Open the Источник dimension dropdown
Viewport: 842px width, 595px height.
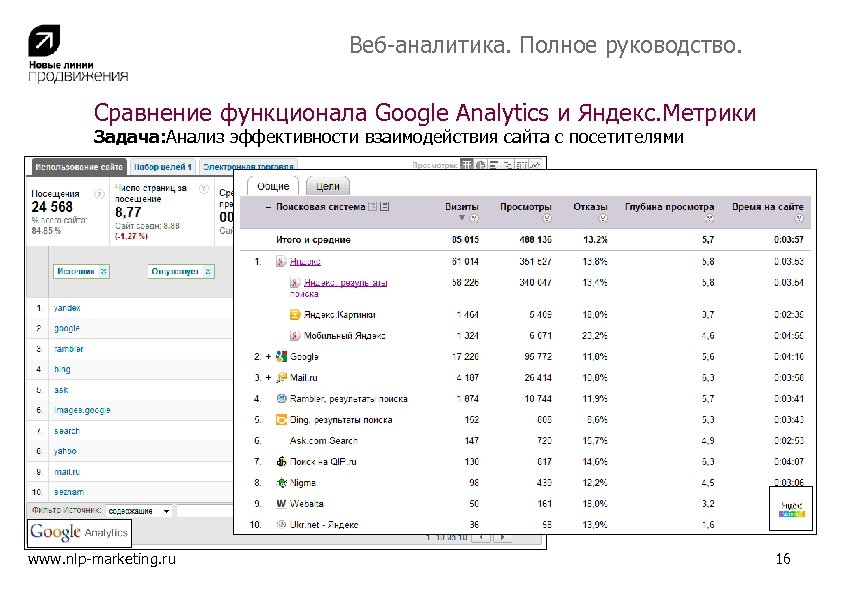pyautogui.click(x=81, y=271)
